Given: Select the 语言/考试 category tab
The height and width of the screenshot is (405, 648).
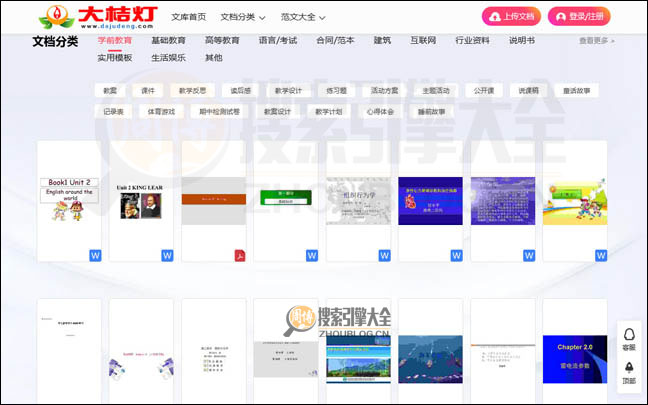Looking at the screenshot, I should tap(278, 40).
